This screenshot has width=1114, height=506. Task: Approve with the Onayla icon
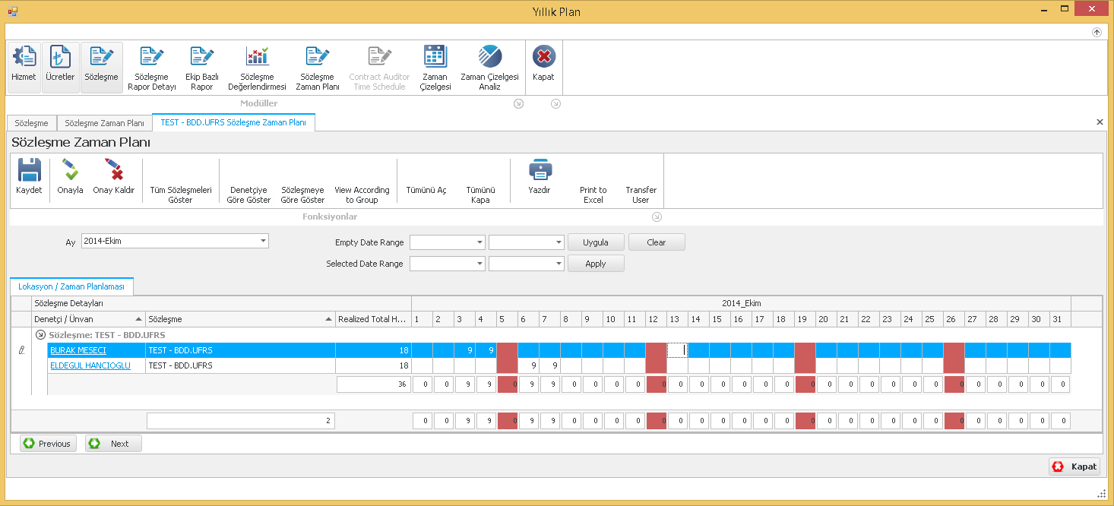pyautogui.click(x=70, y=177)
